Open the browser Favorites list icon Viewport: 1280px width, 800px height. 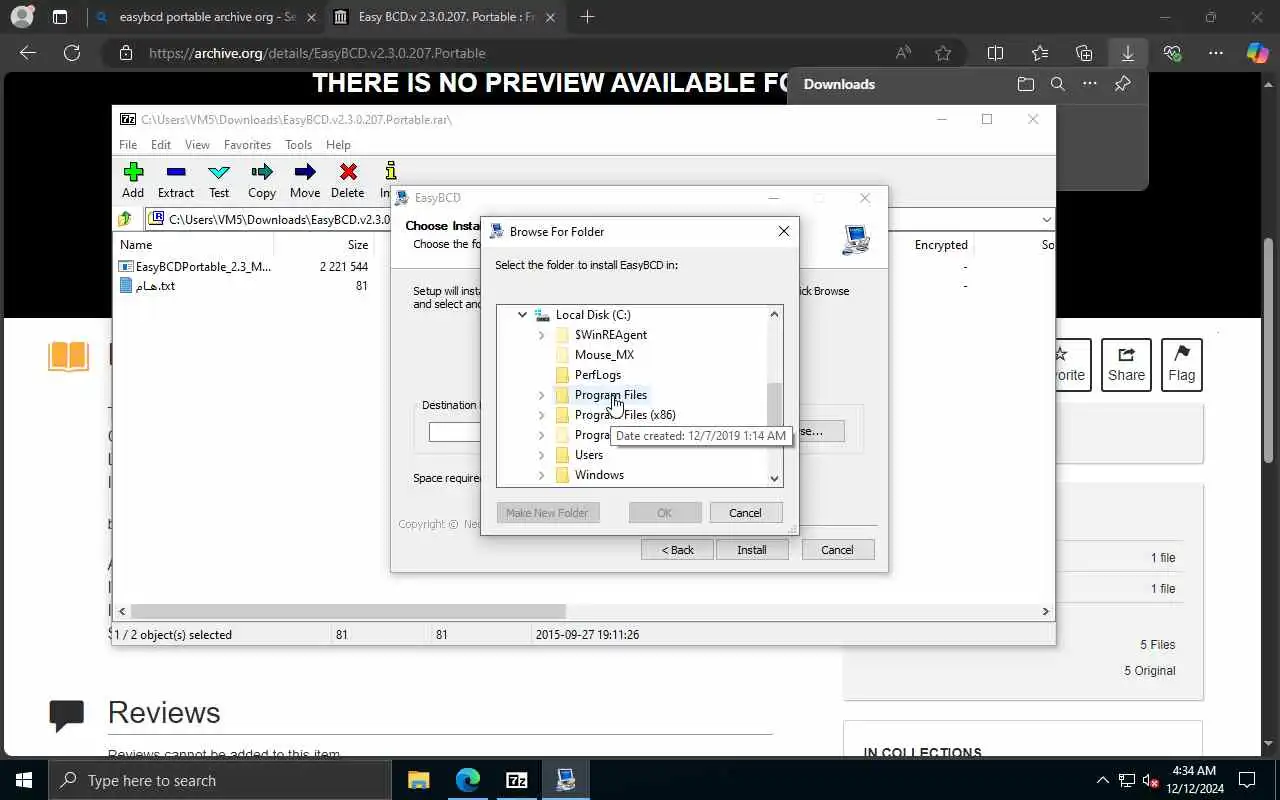pyautogui.click(x=1040, y=53)
